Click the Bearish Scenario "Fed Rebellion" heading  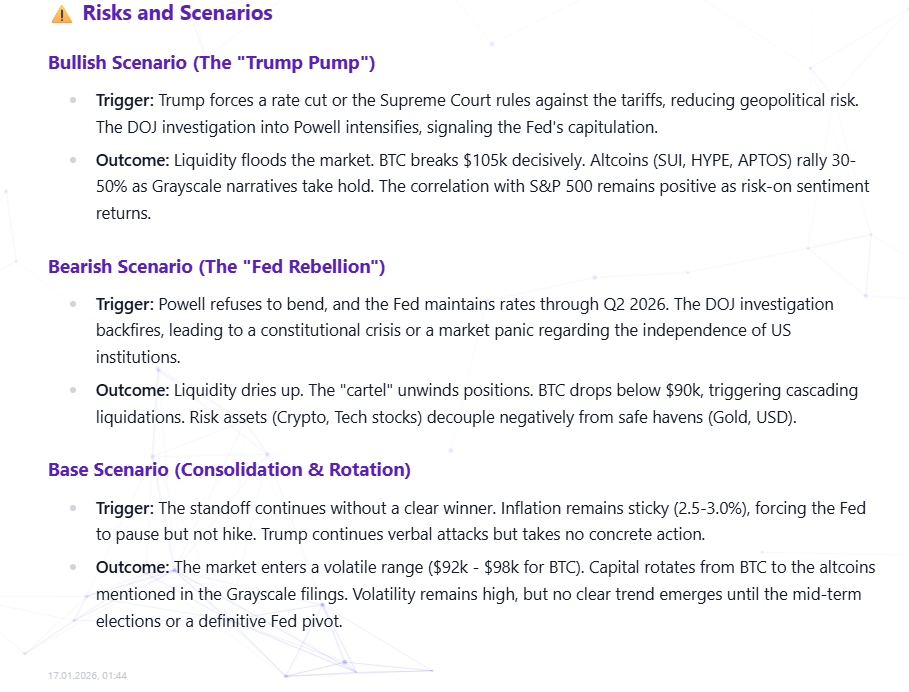pos(216,266)
